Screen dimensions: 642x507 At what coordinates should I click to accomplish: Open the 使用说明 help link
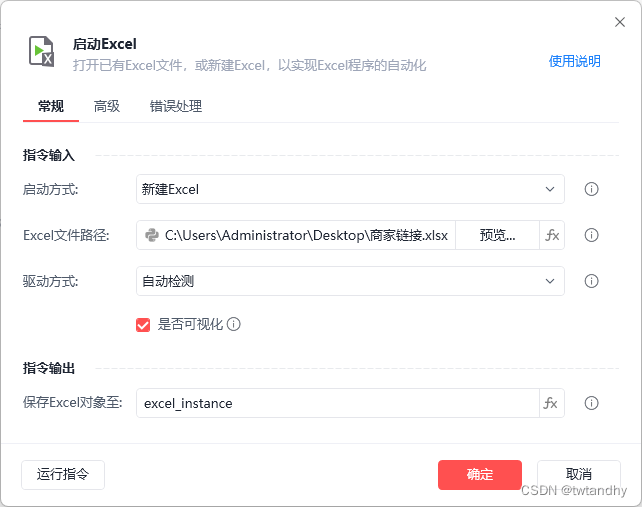pyautogui.click(x=574, y=61)
